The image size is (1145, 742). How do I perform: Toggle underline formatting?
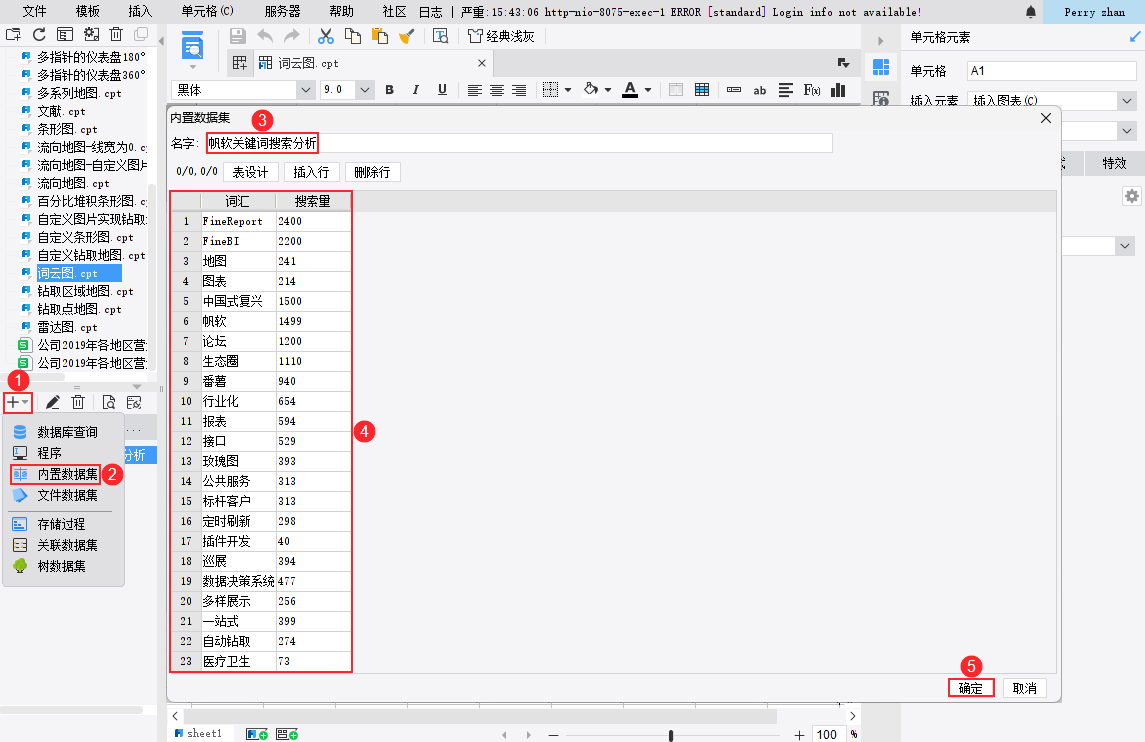(442, 90)
